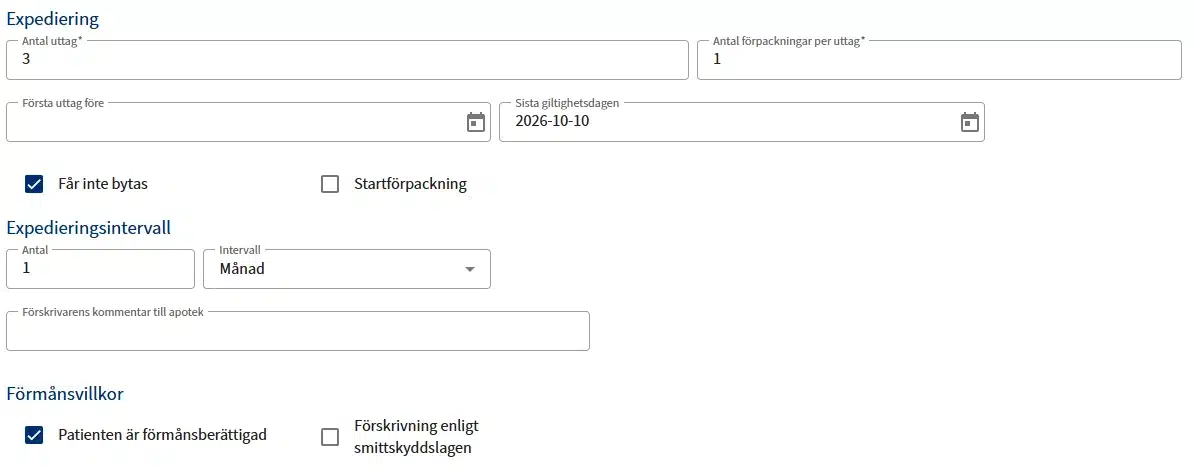Focus the Antal förpackningar per uttag field

938,61
